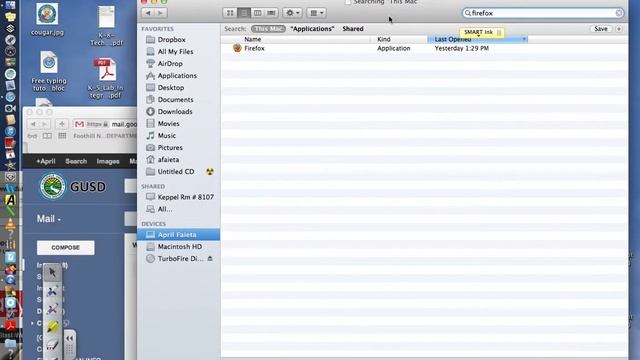Click COMPOSE in Gmail window
640x360 pixels.
[x=65, y=247]
